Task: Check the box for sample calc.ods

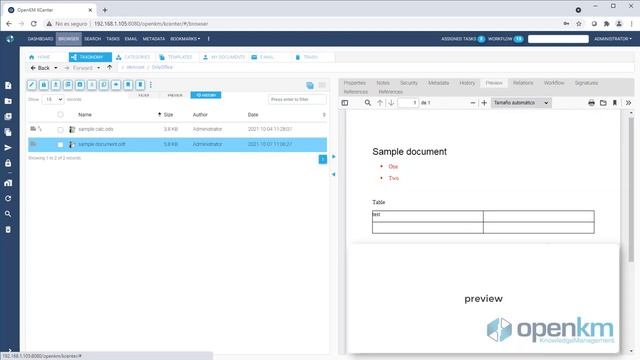Action: point(60,129)
